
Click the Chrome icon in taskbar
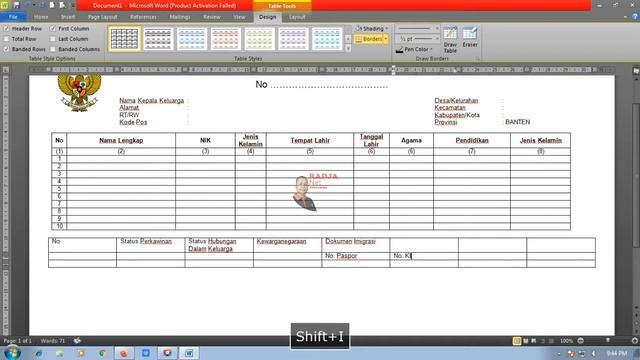[102, 353]
